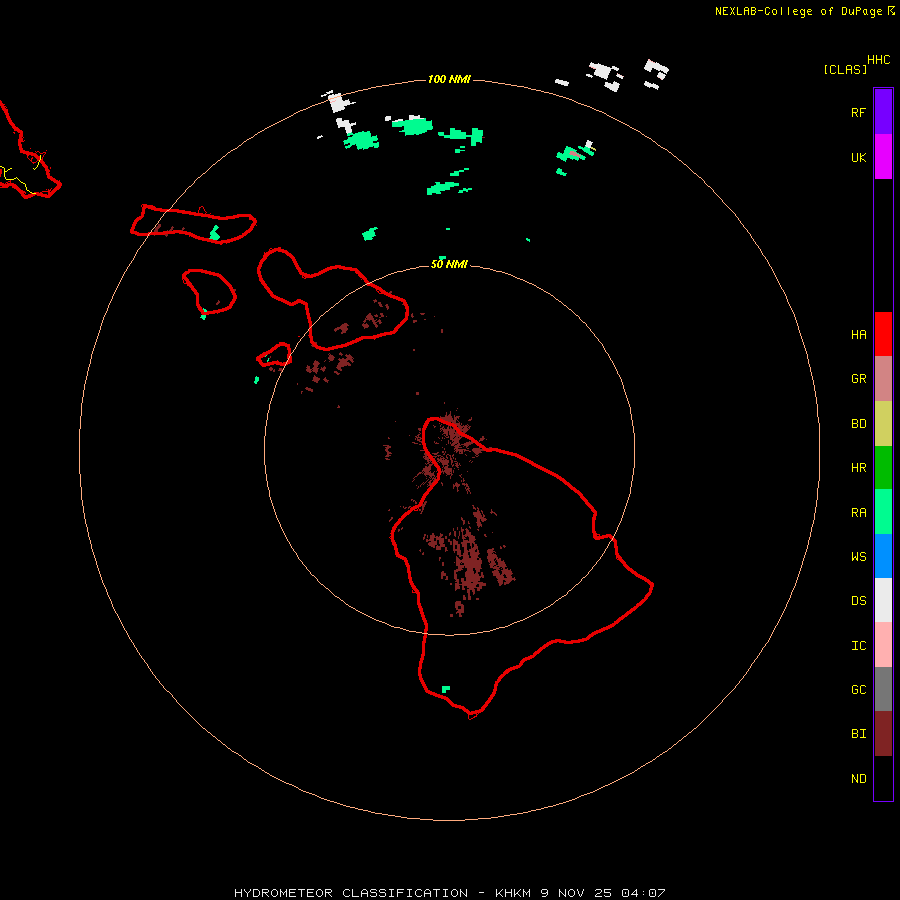
Task: Click the "HR" legend label
Action: click(858, 468)
